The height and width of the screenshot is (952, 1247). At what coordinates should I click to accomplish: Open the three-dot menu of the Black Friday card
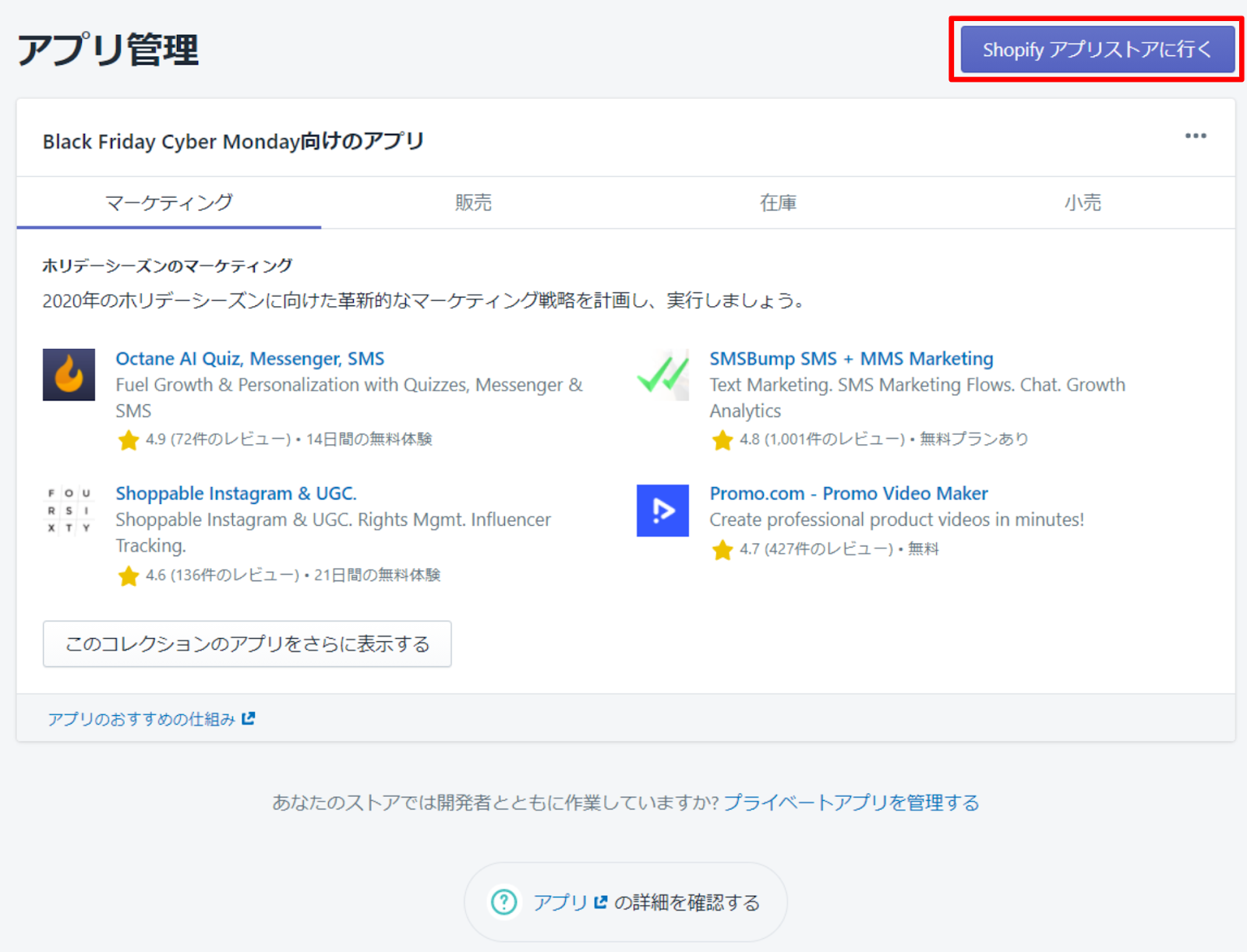pyautogui.click(x=1196, y=136)
